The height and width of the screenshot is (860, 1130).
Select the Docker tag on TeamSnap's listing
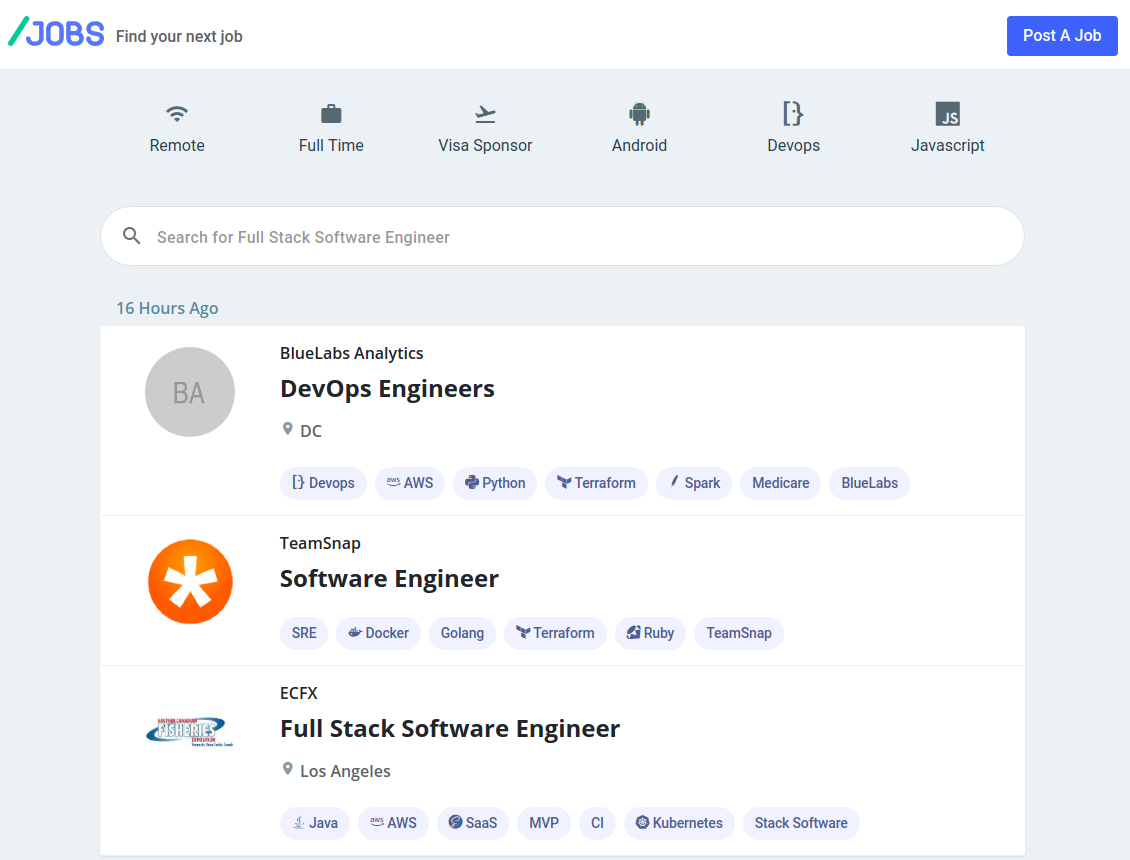pyautogui.click(x=377, y=633)
